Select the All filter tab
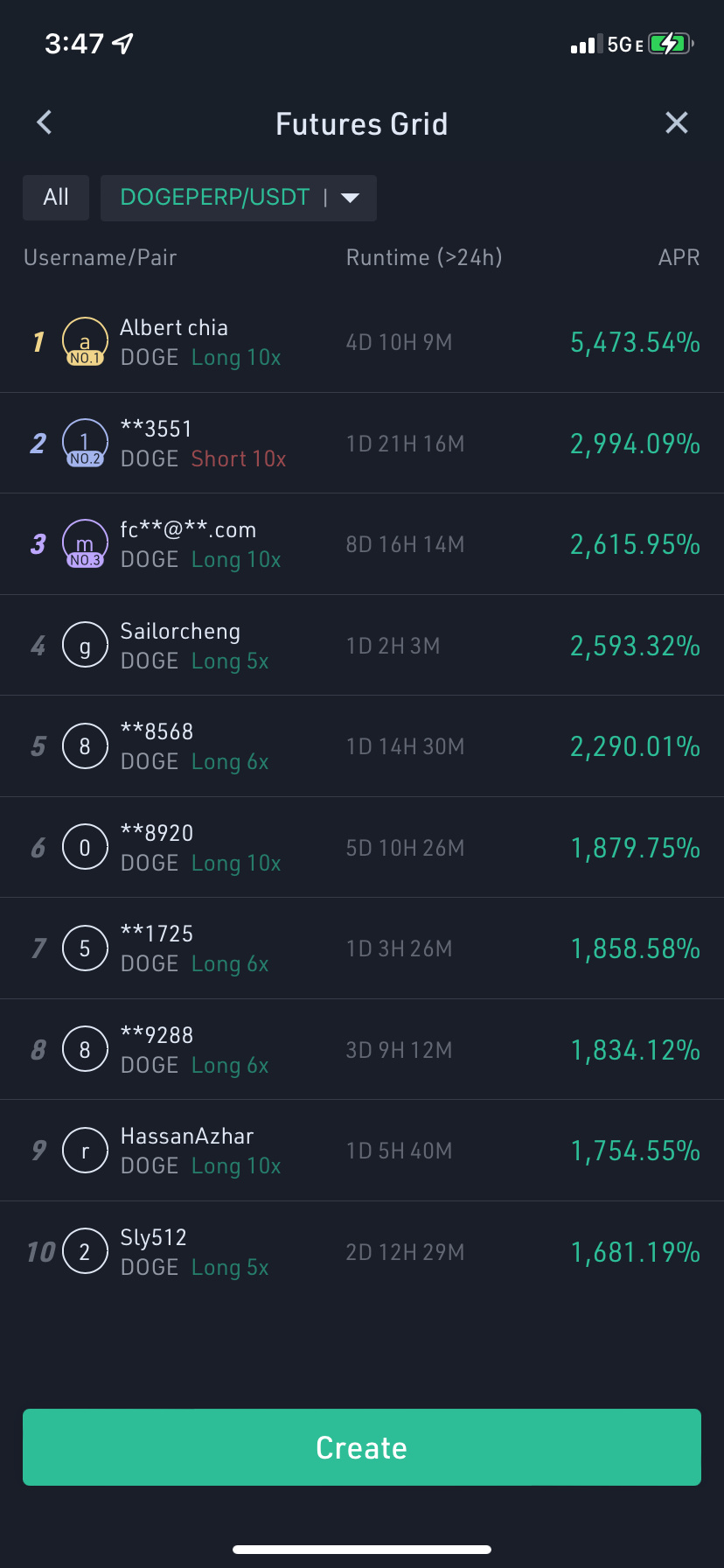724x1568 pixels. [x=56, y=198]
